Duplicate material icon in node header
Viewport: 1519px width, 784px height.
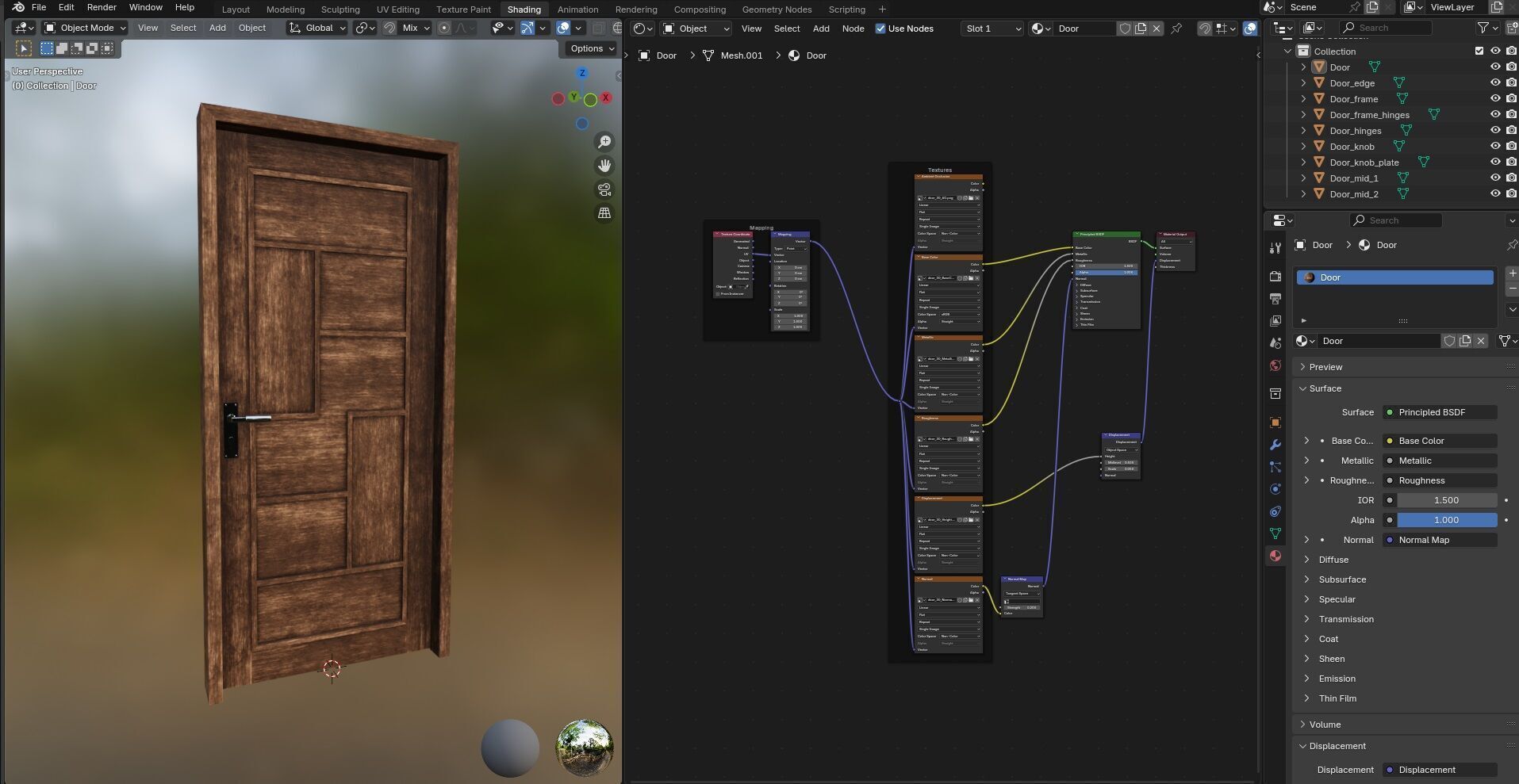(1141, 29)
